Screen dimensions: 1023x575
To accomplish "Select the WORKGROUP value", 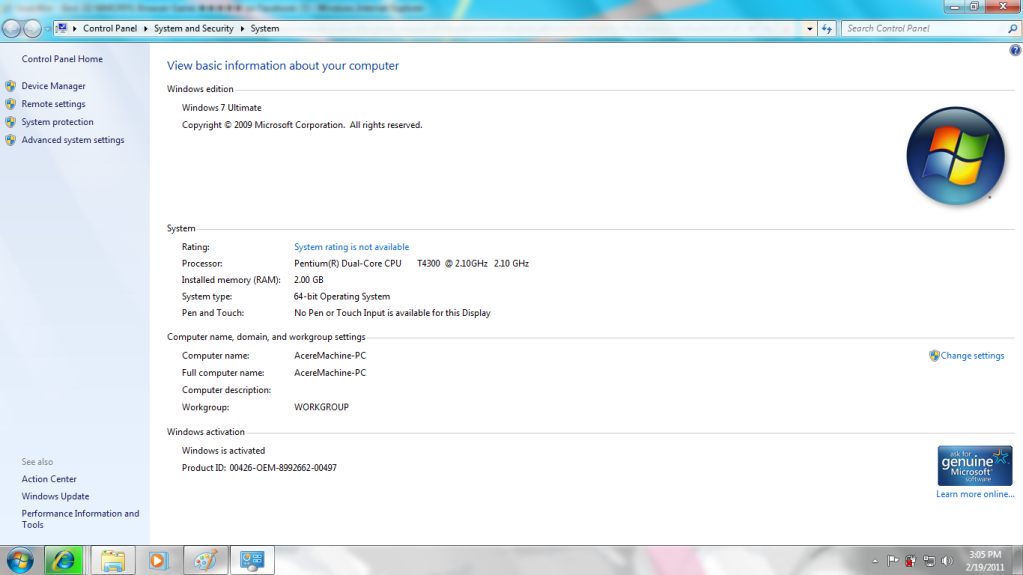I will pyautogui.click(x=321, y=407).
